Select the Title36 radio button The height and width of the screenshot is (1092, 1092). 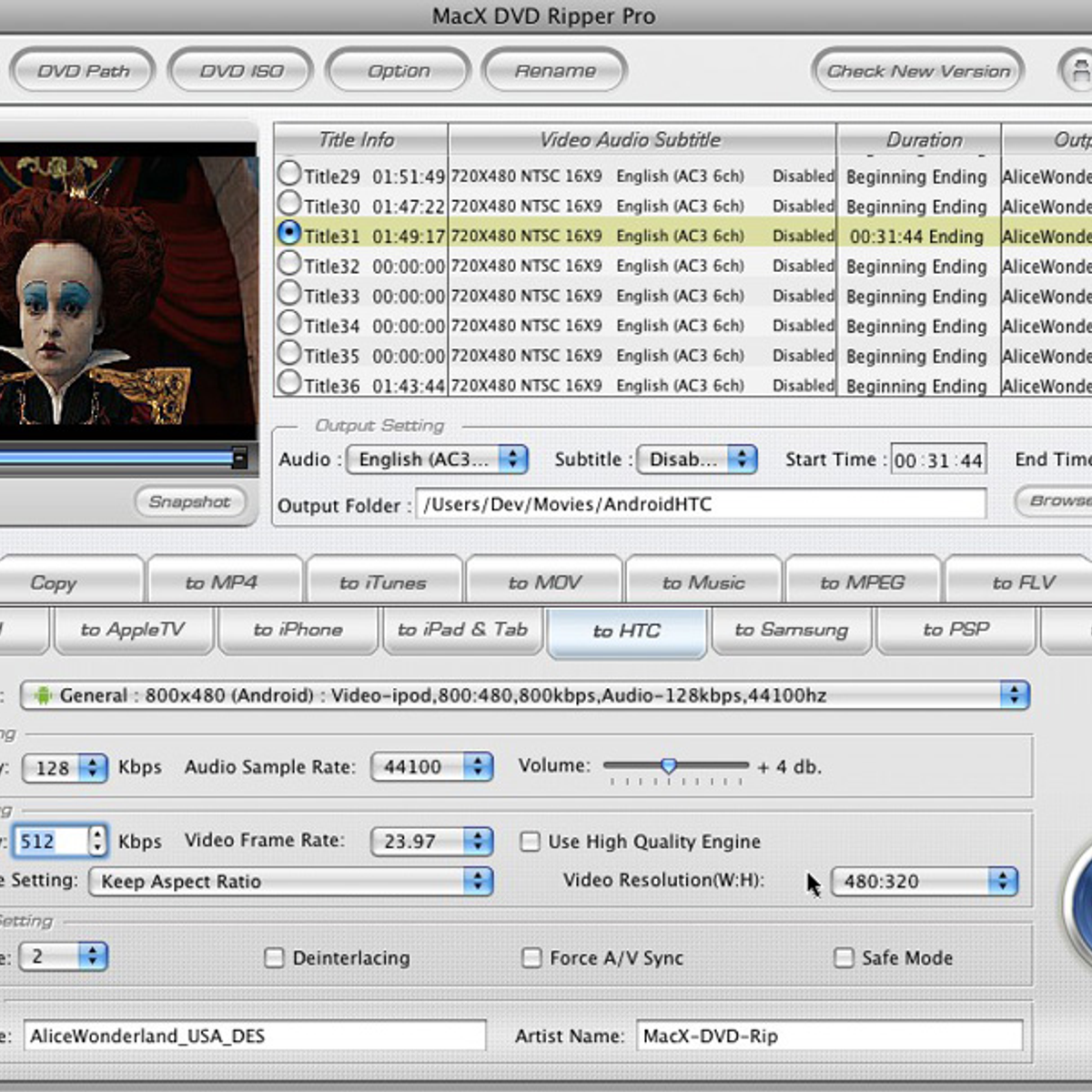[x=289, y=383]
